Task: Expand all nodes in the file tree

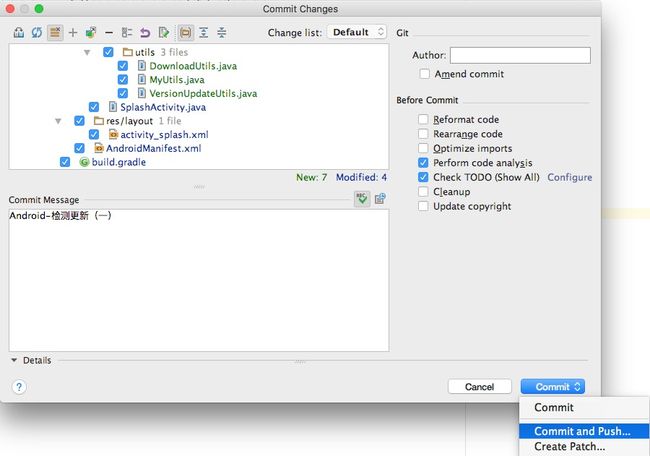Action: click(204, 32)
